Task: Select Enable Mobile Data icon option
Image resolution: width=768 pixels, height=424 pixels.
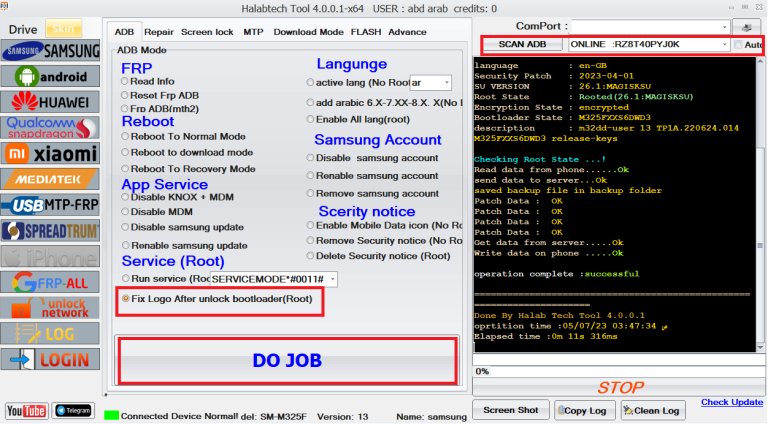Action: 384,225
